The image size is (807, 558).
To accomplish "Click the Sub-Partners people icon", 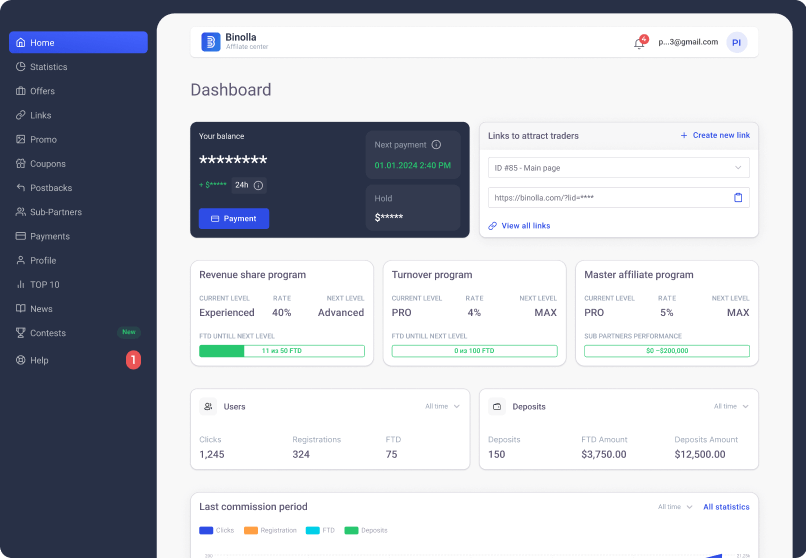I will tap(21, 212).
